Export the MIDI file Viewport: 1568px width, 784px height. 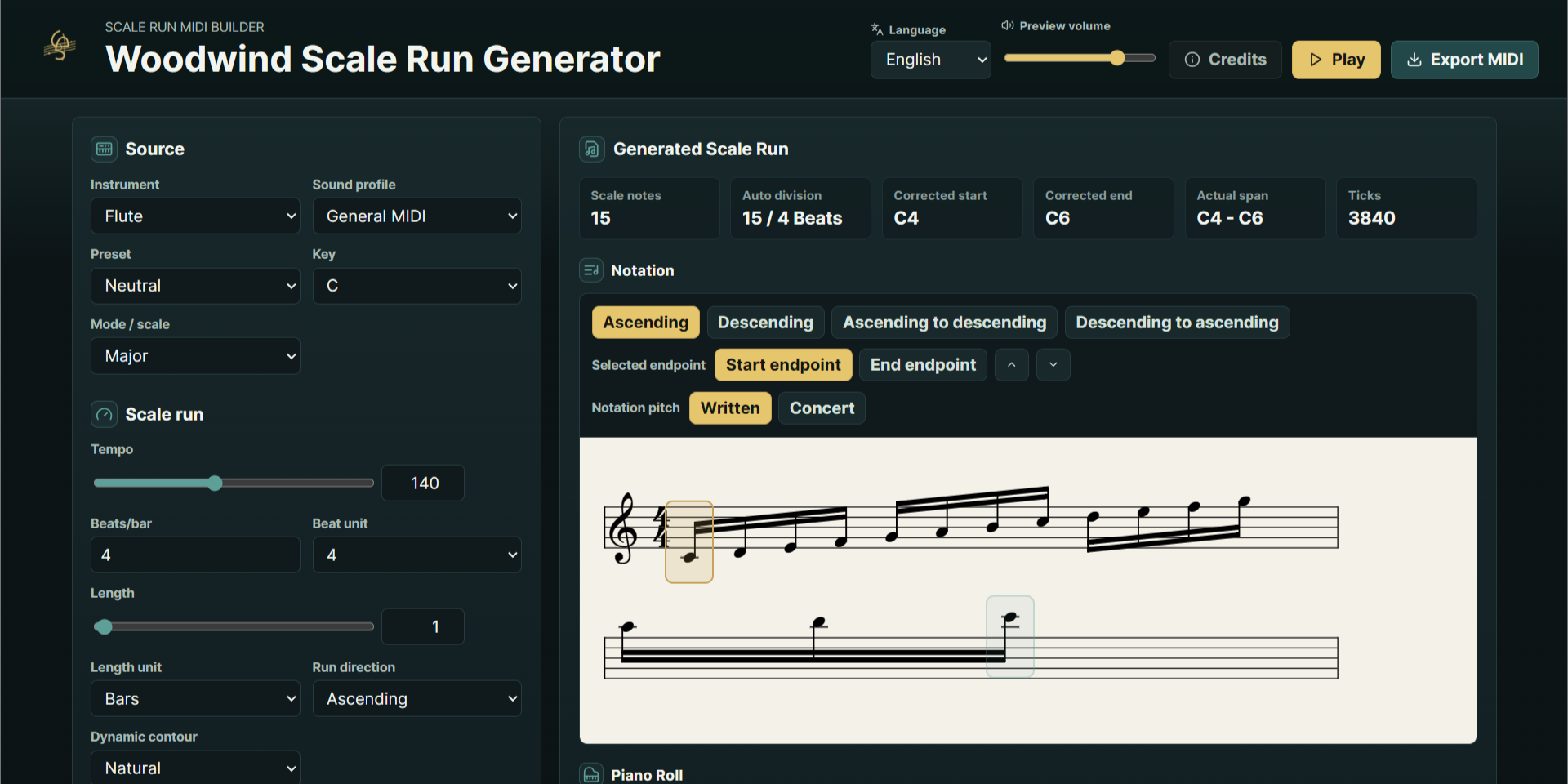(x=1464, y=60)
